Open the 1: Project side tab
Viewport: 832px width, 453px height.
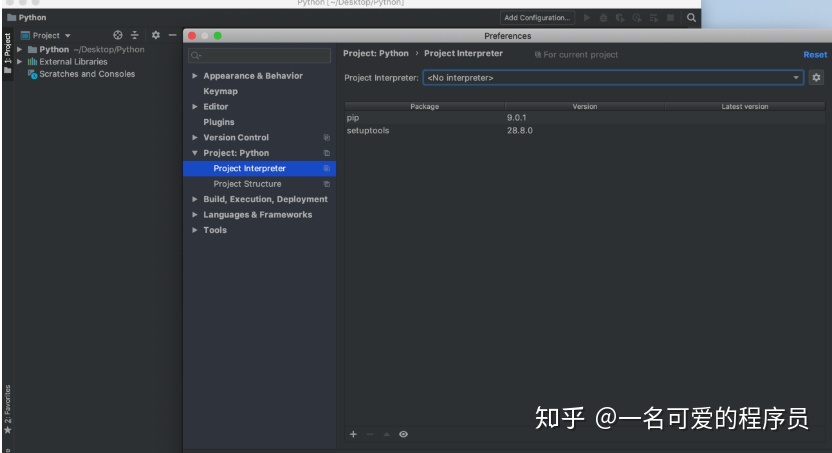coord(7,53)
